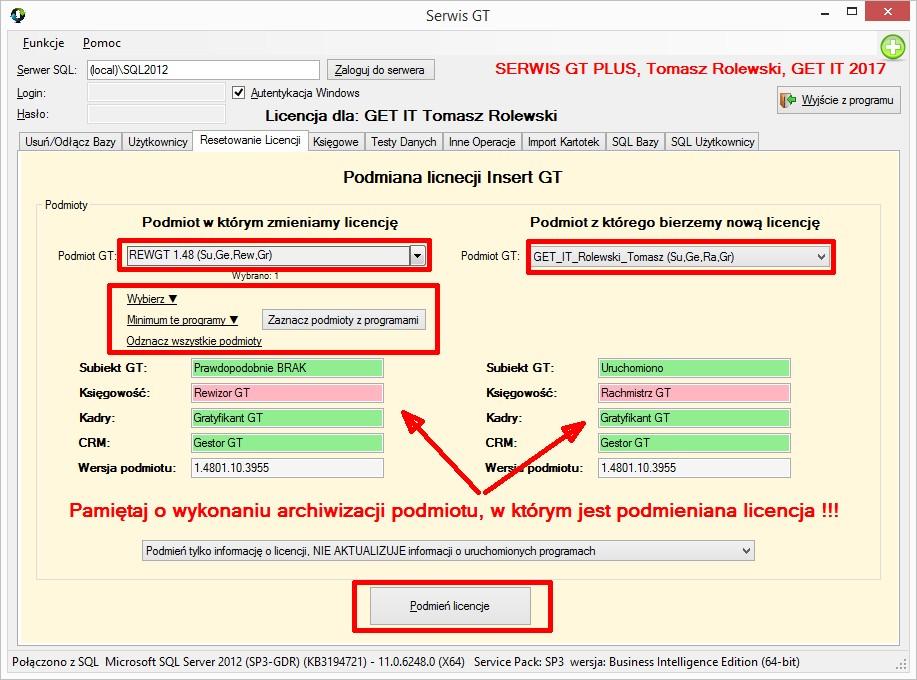Viewport: 917px width, 680px height.
Task: Open the GET_IT_Rolewski_Tomasz Podmiot GT combo box
Action: pyautogui.click(x=680, y=257)
